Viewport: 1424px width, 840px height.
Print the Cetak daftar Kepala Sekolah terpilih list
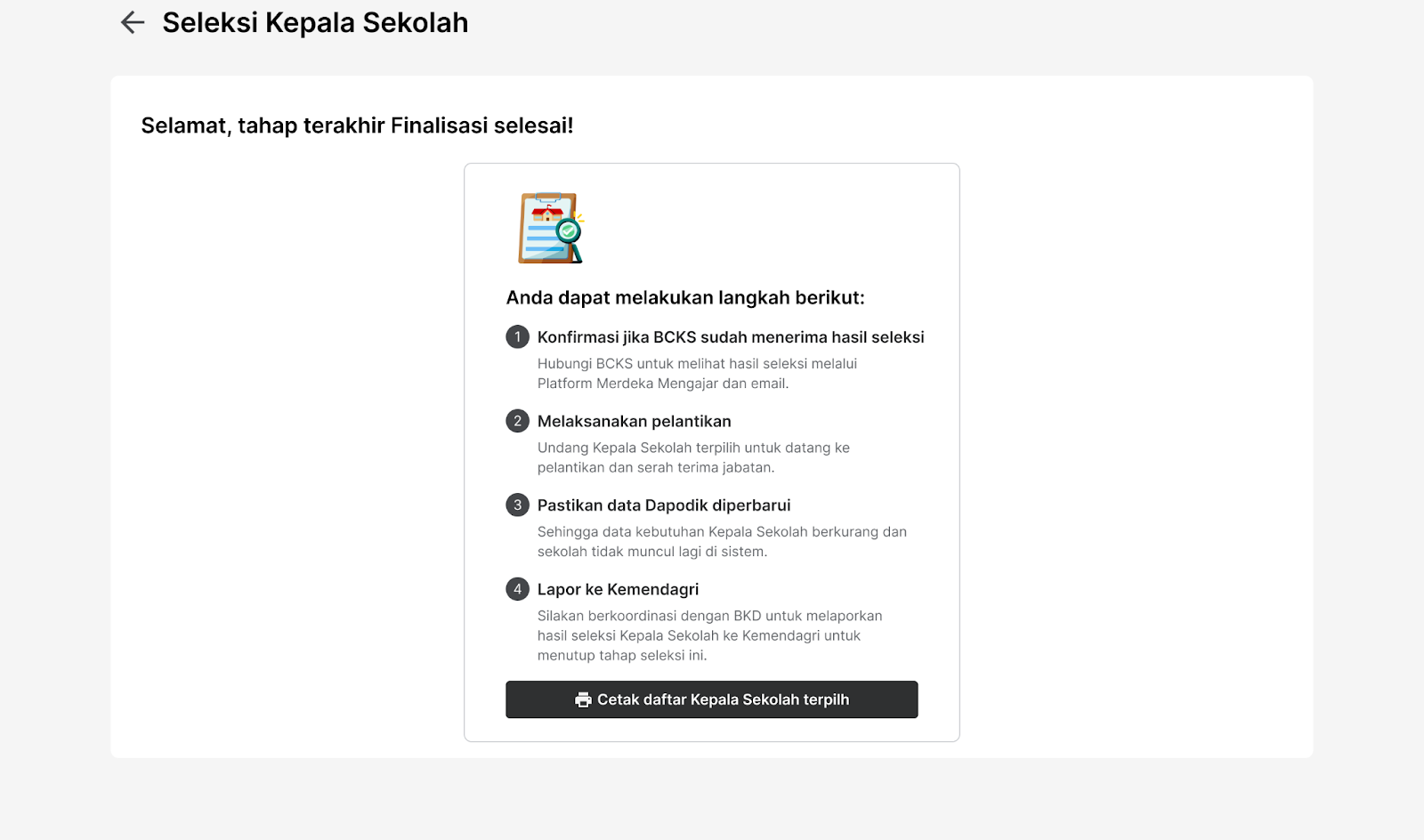(x=712, y=699)
